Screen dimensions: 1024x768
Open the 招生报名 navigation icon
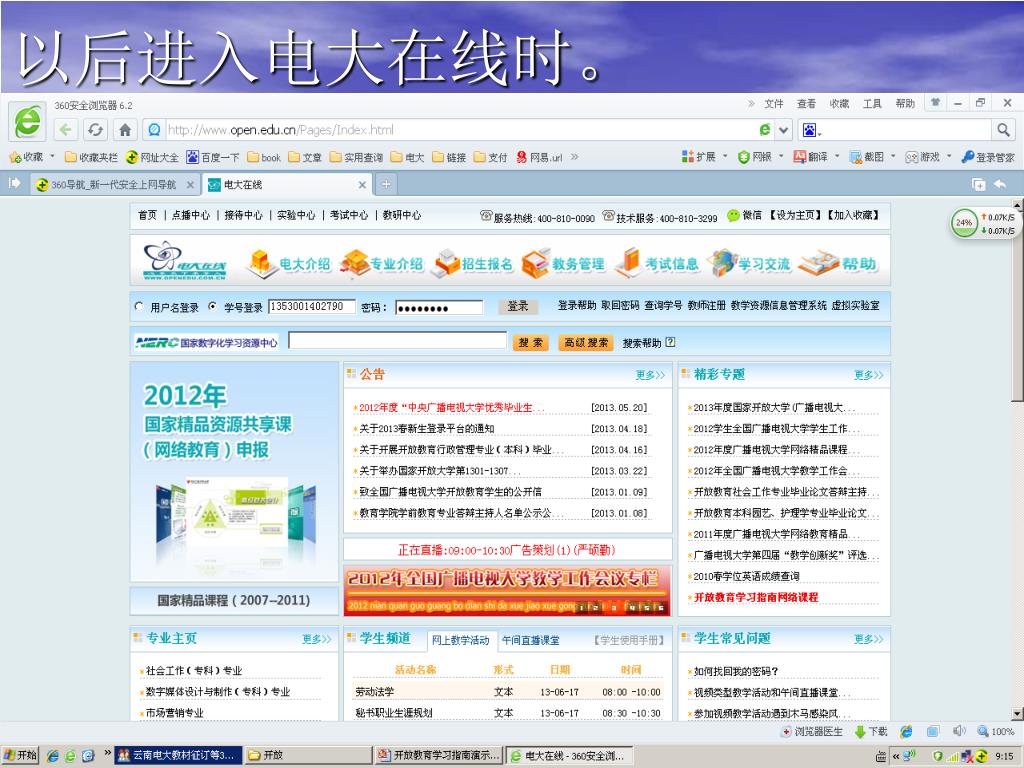coord(474,263)
